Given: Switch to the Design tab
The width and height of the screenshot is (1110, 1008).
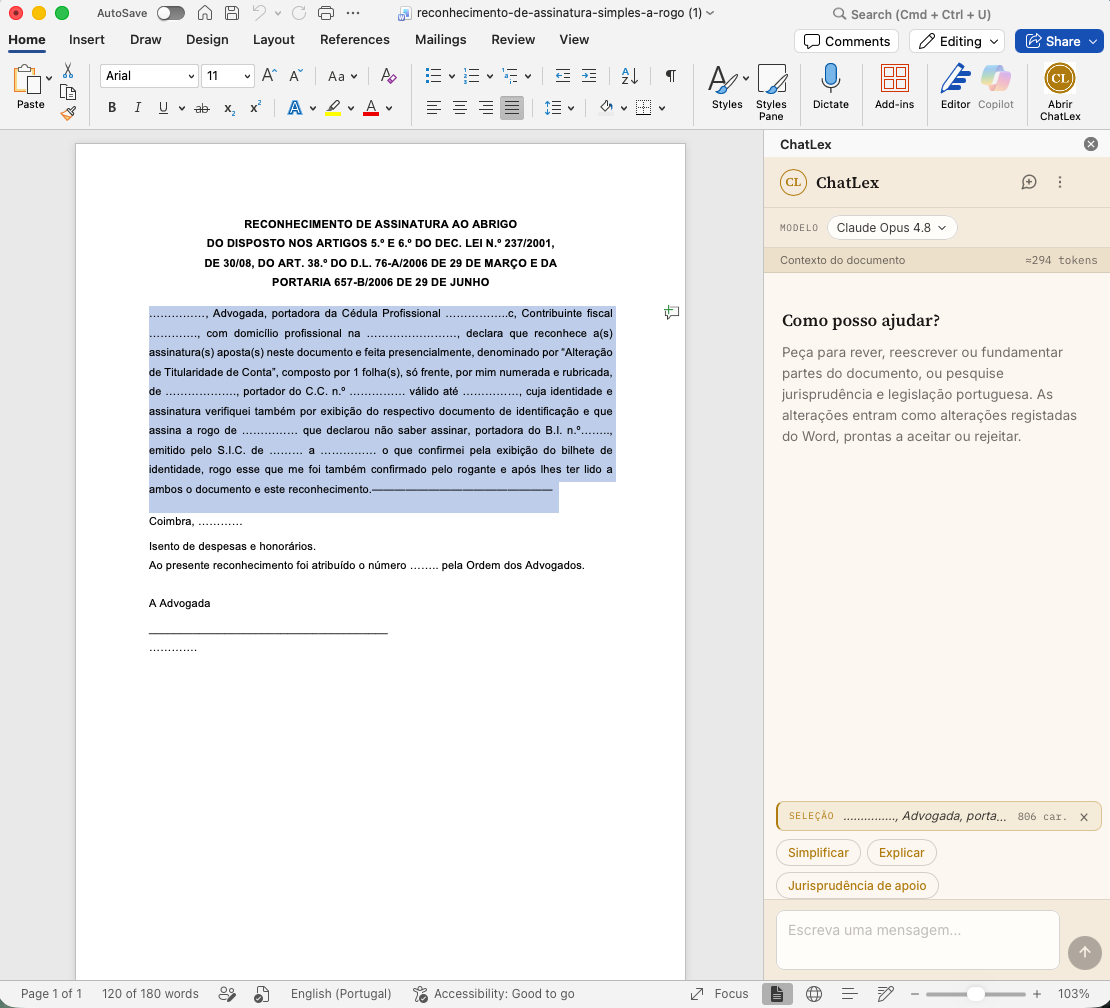Looking at the screenshot, I should [x=207, y=40].
